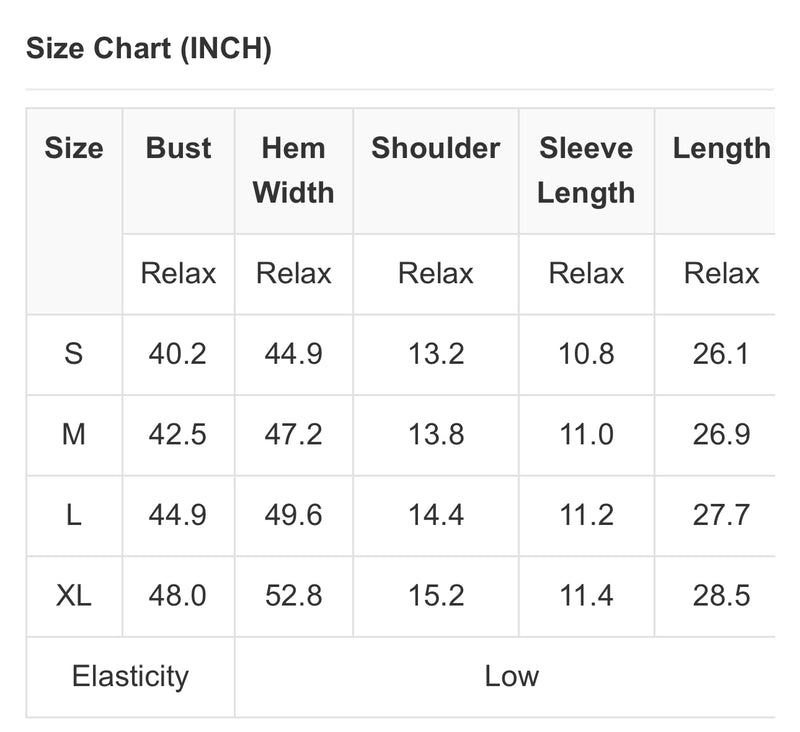Image resolution: width=800 pixels, height=732 pixels.
Task: Click the 47.2 hem width for M
Action: [293, 435]
